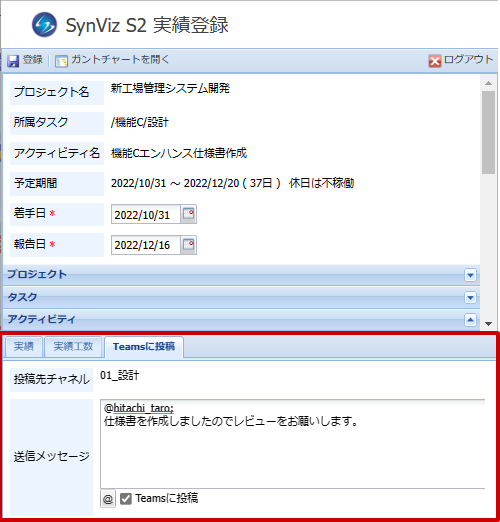Click the 予定期間 date range text
The width and height of the screenshot is (500, 522).
point(232,183)
